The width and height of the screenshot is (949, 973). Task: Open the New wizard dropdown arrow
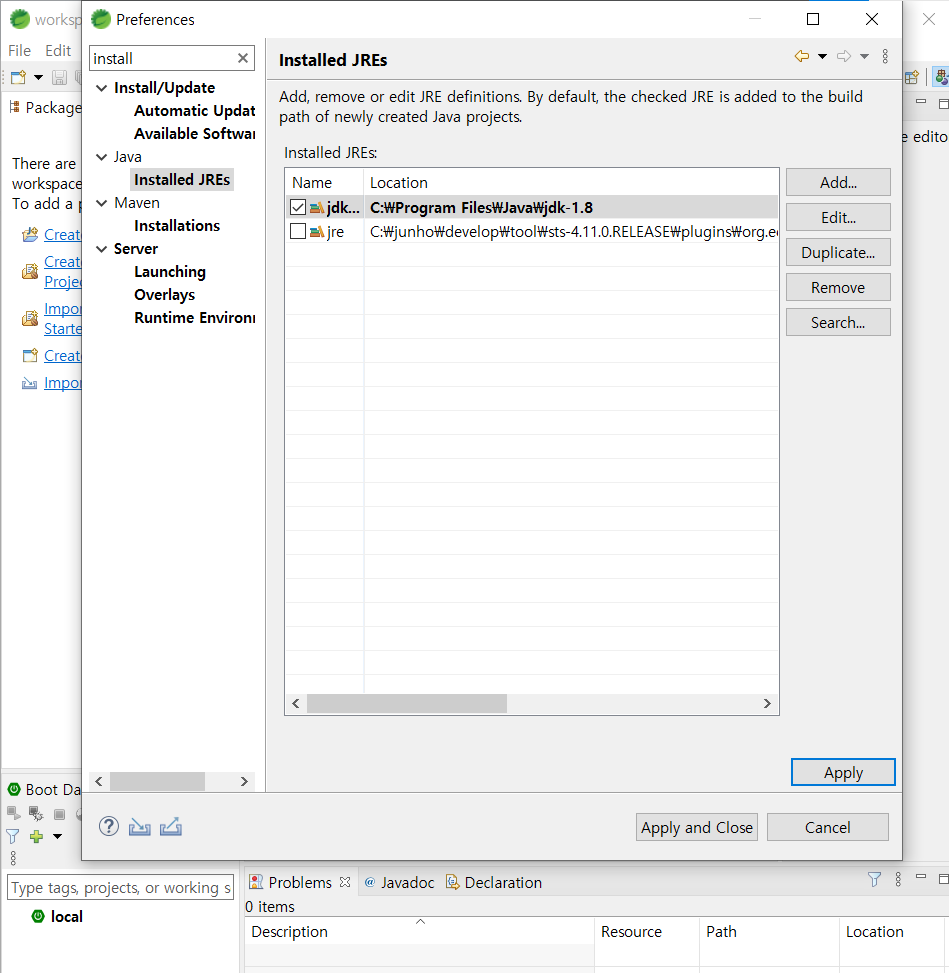point(38,78)
